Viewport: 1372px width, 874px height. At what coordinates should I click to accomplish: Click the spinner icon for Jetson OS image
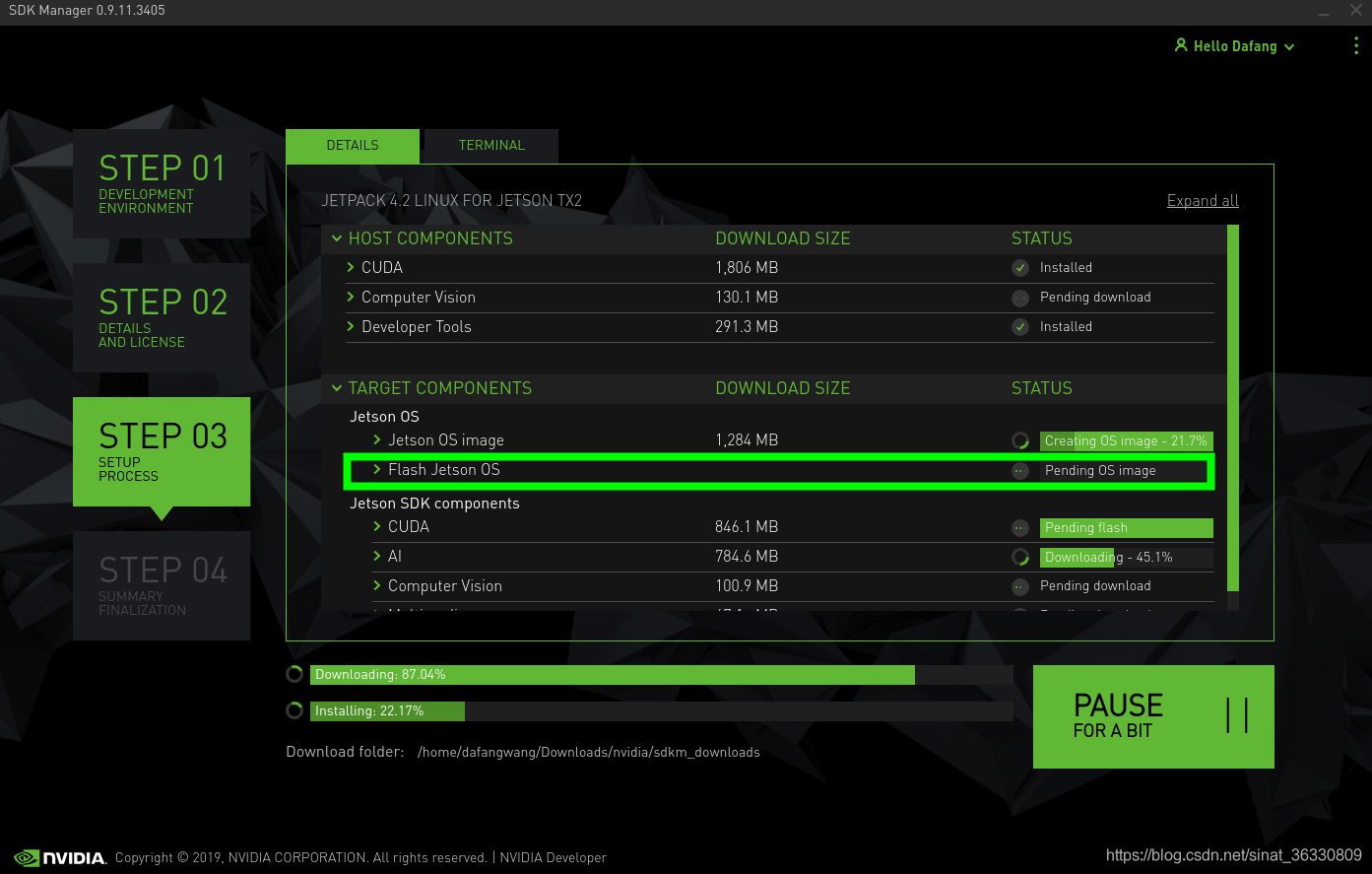point(1020,440)
